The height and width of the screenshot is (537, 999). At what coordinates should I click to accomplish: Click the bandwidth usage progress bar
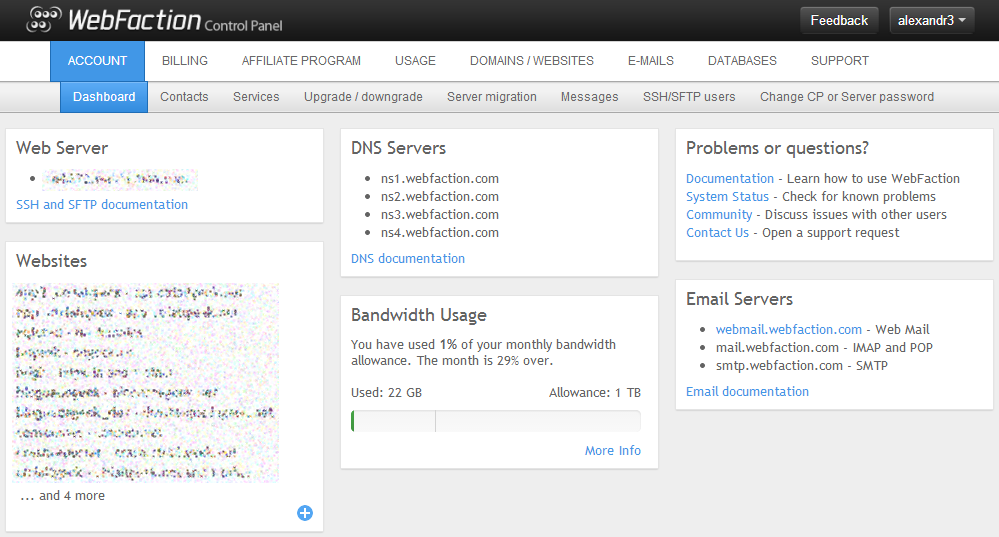pos(496,421)
